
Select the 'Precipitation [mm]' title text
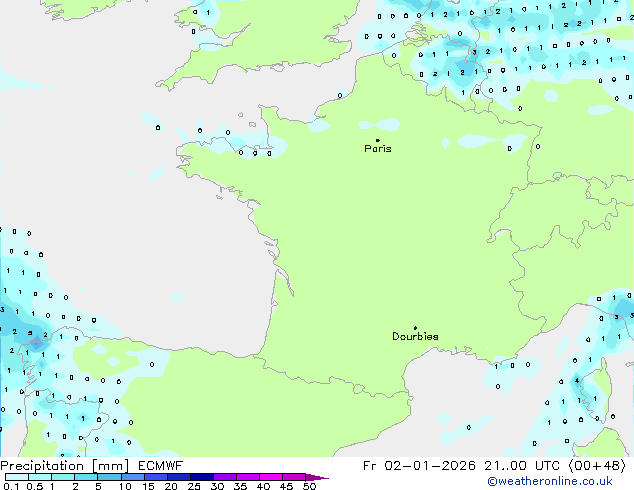[x=65, y=466]
